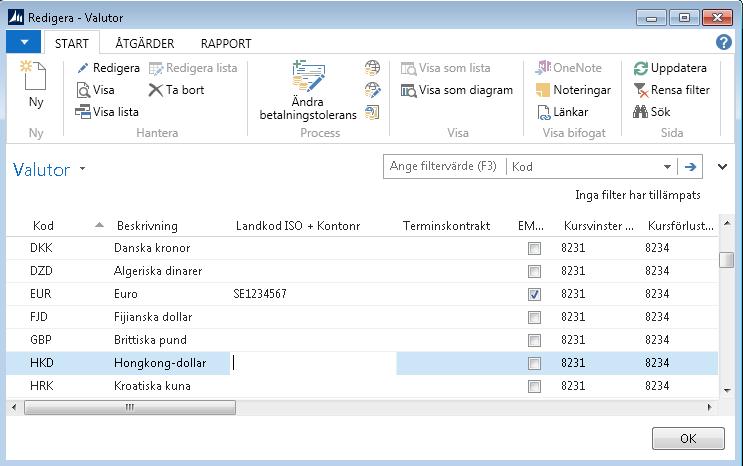Click Rensa filter icon
This screenshot has height=466, width=743.
[x=641, y=90]
